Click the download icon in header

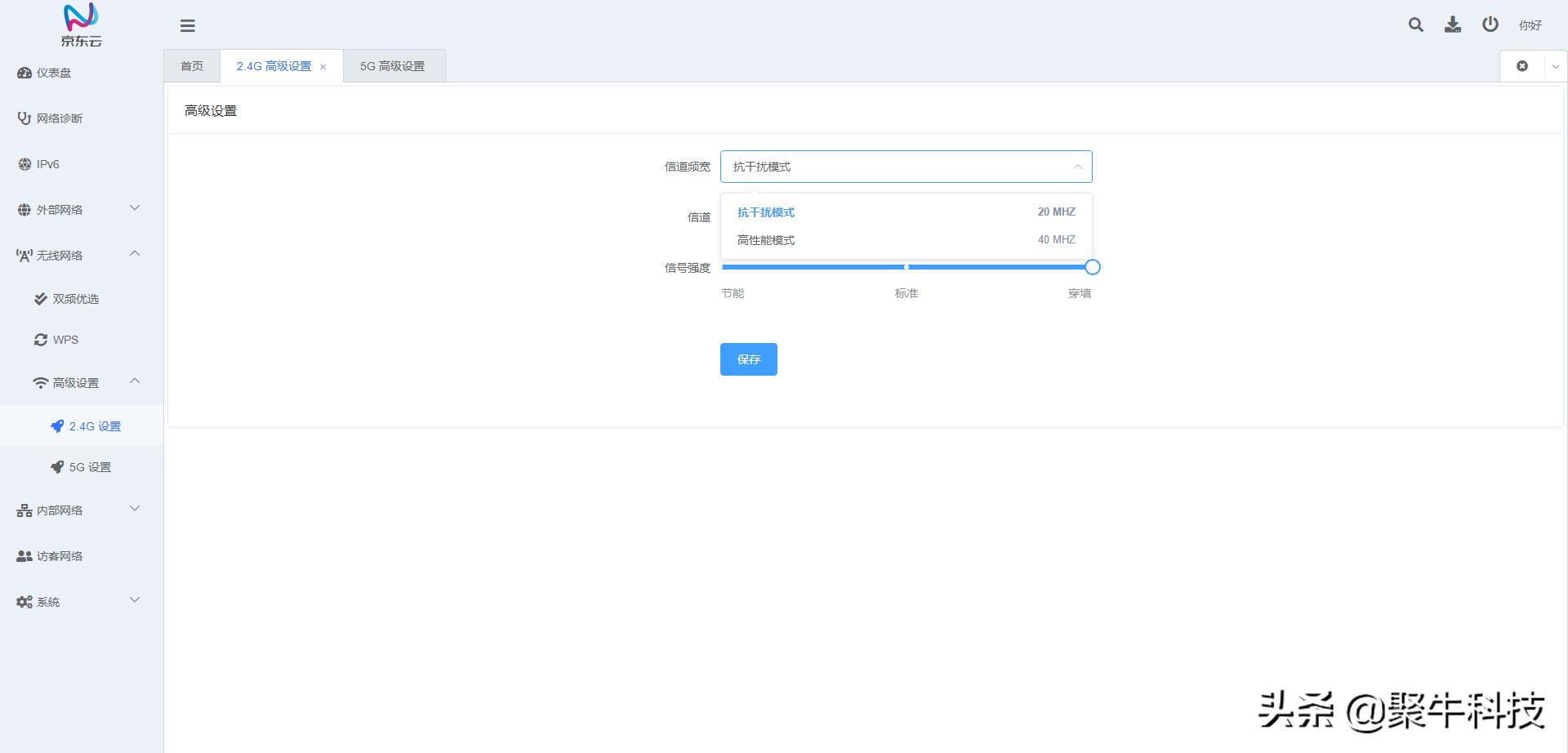click(1453, 25)
